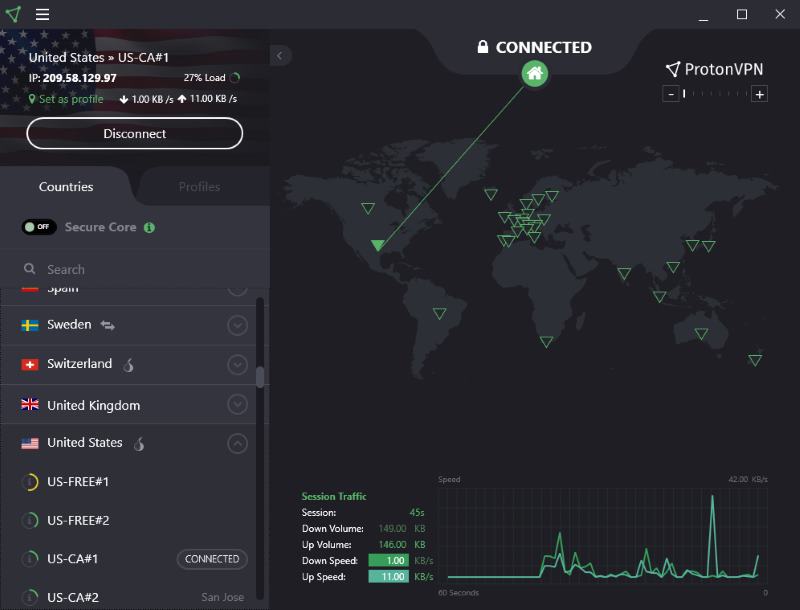The width and height of the screenshot is (800, 610).
Task: Click the CONNECTED badge next to US-CA#1
Action: [212, 559]
